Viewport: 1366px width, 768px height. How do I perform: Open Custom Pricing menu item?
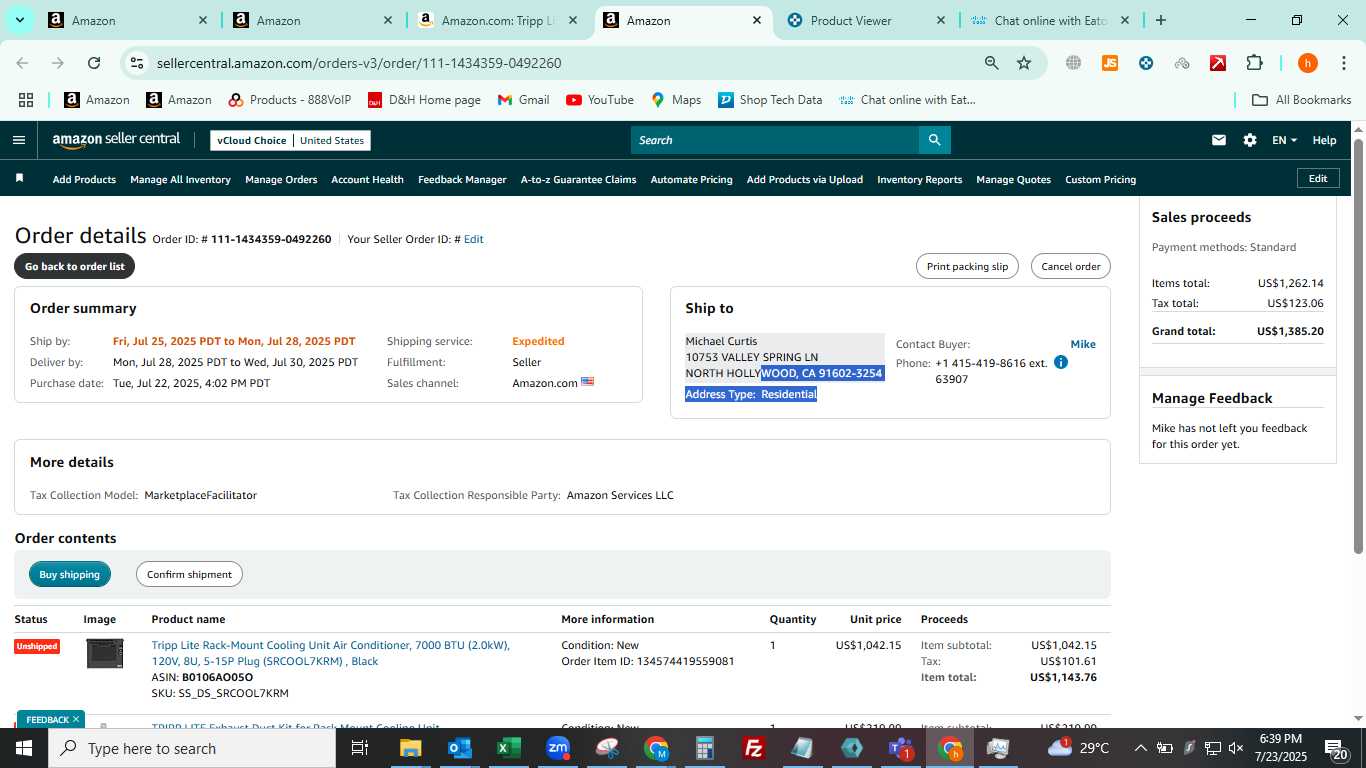pyautogui.click(x=1100, y=180)
